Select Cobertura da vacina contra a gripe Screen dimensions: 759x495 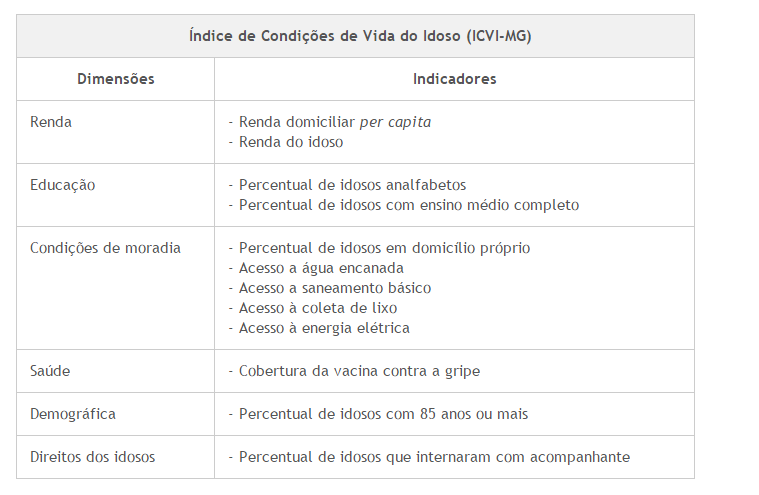pos(359,371)
